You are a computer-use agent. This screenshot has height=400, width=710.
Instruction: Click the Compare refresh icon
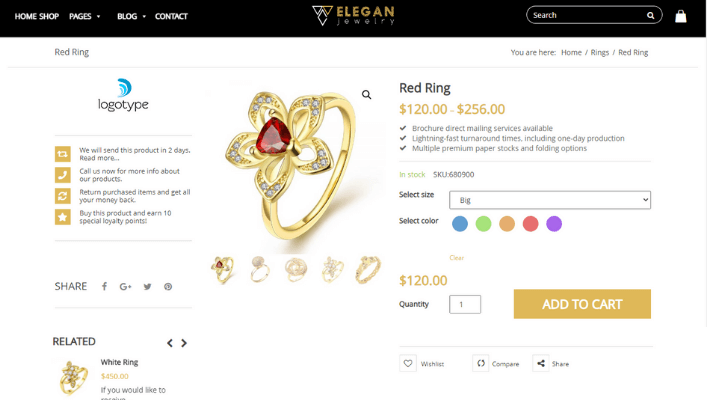pyautogui.click(x=481, y=363)
